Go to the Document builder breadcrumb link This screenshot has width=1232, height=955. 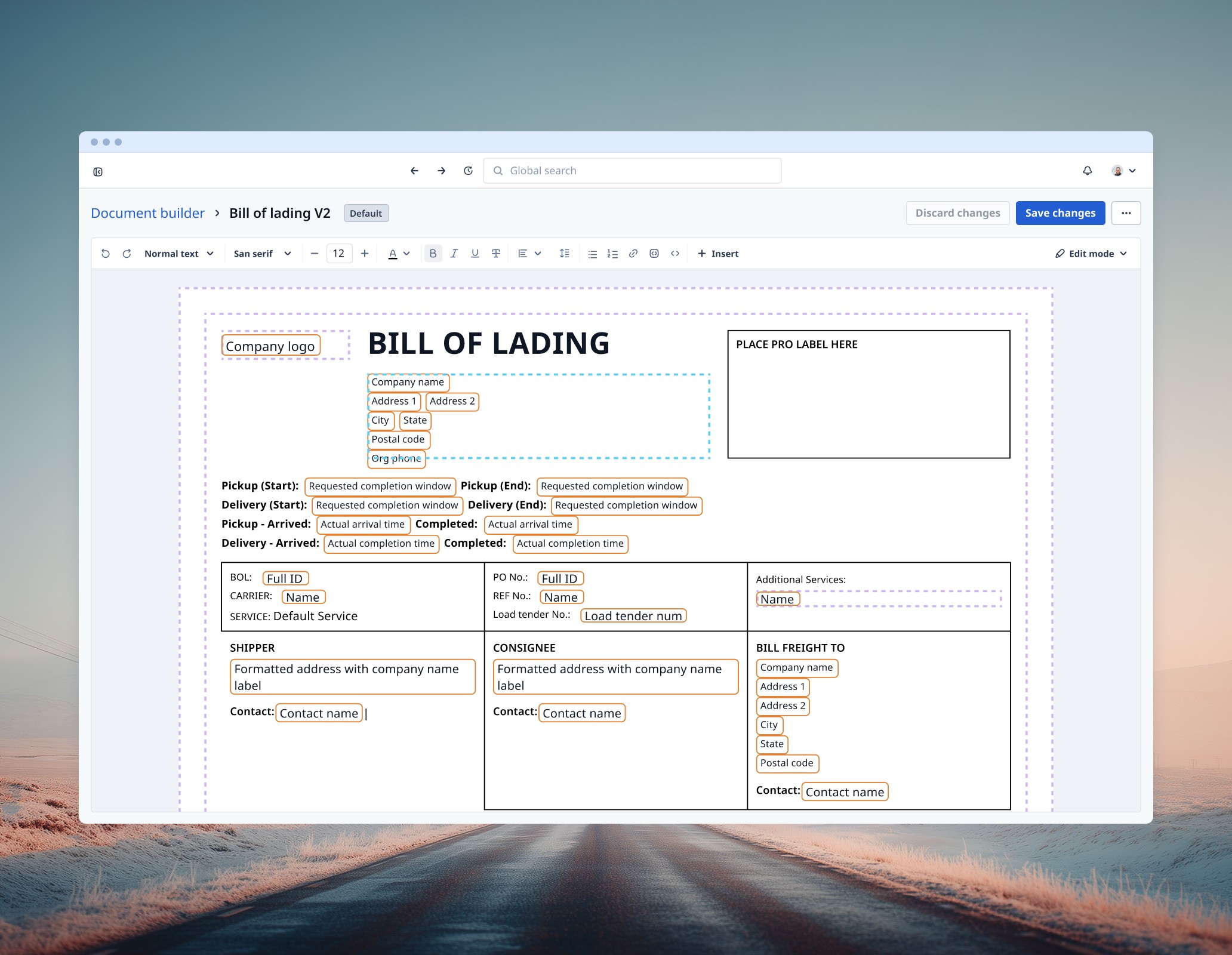pyautogui.click(x=147, y=213)
